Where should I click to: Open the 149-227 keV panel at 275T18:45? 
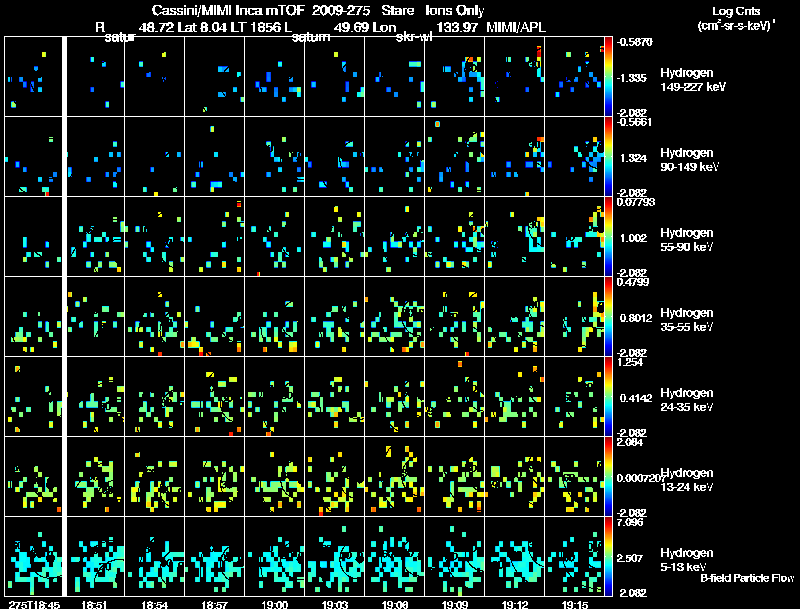33,77
